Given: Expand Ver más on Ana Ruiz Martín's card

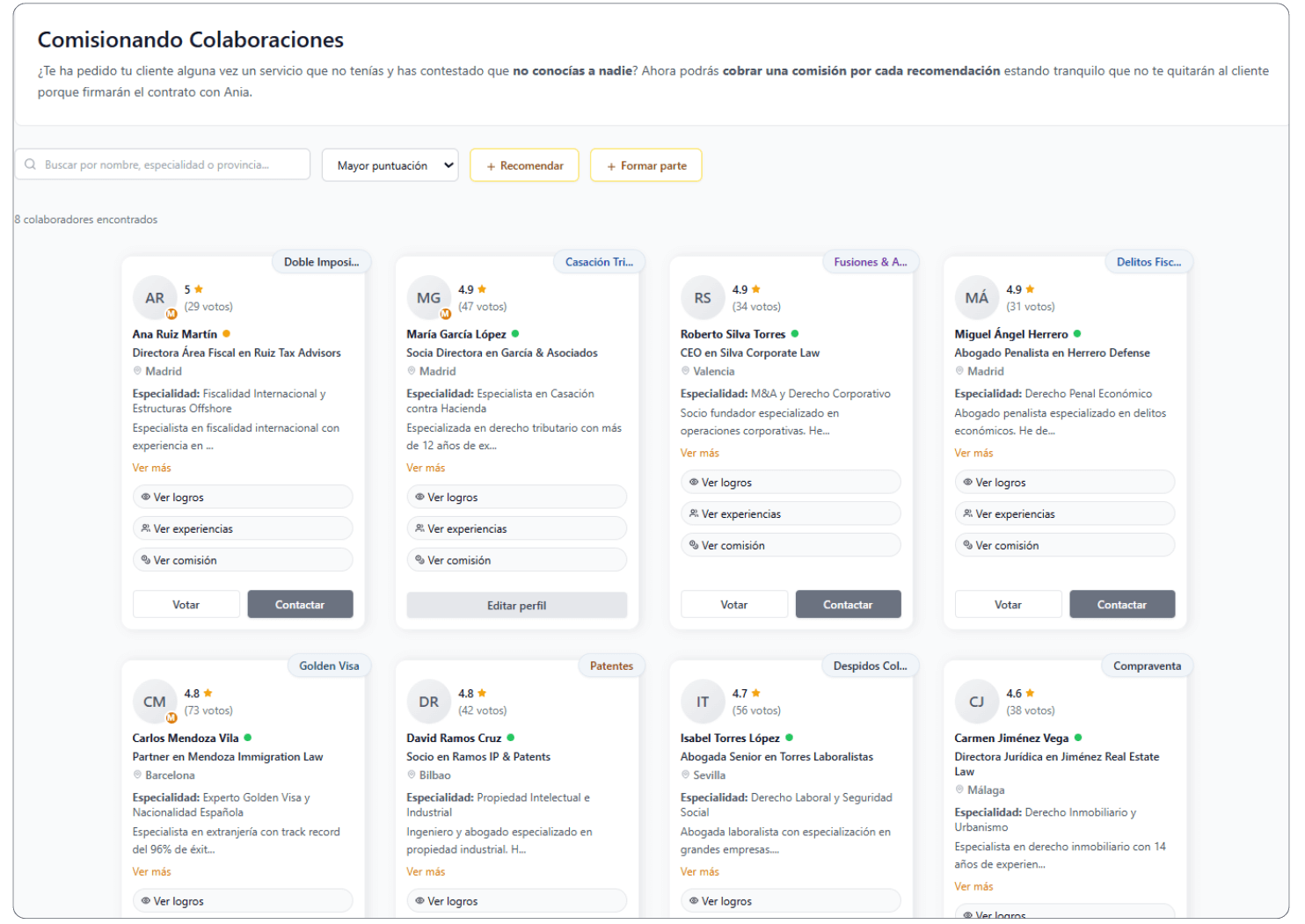Looking at the screenshot, I should [x=152, y=468].
